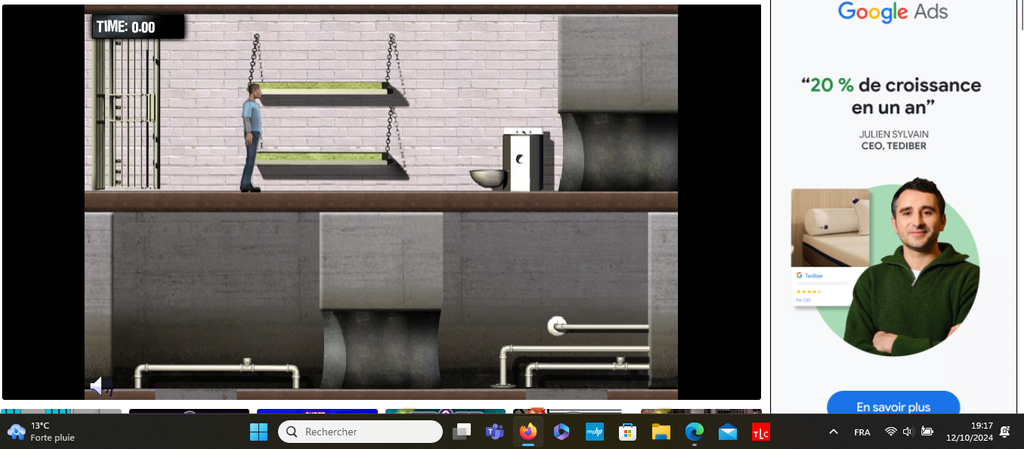Click the barred cell door
Image resolution: width=1024 pixels, height=449 pixels.
(x=127, y=113)
